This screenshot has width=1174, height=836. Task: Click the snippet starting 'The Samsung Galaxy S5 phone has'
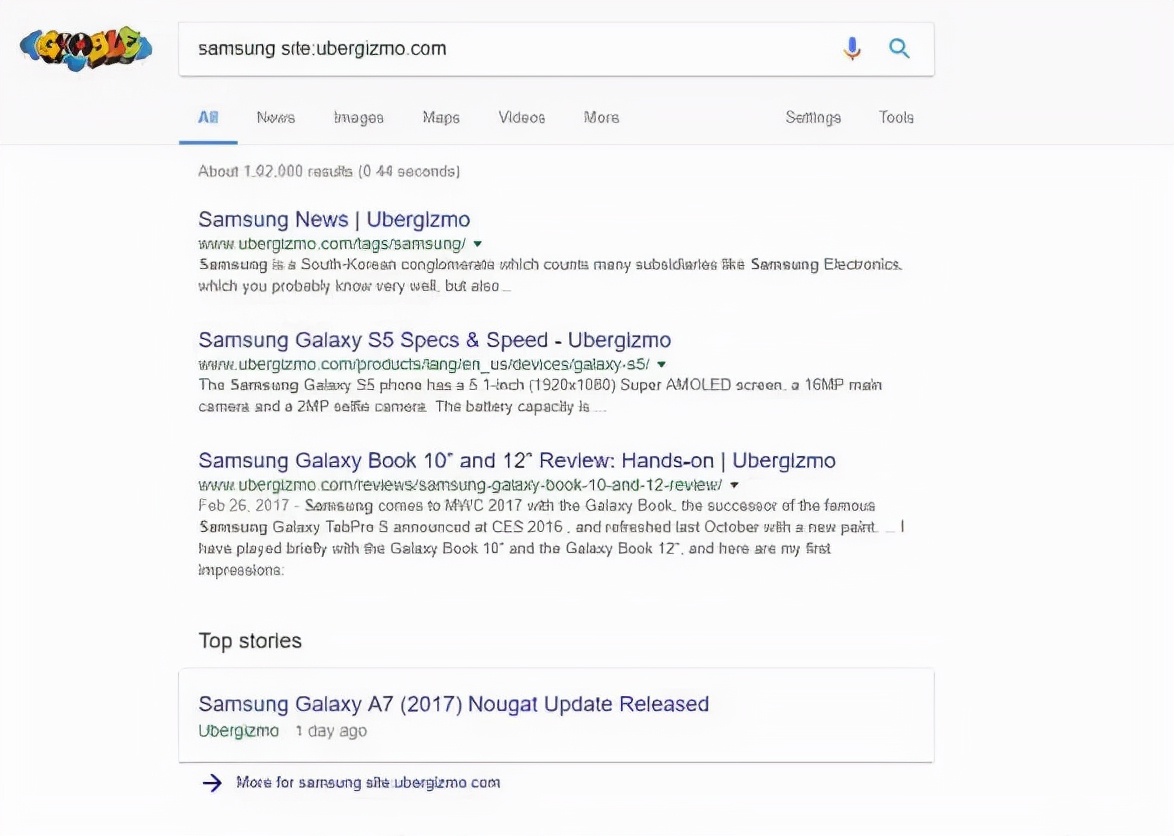(540, 396)
